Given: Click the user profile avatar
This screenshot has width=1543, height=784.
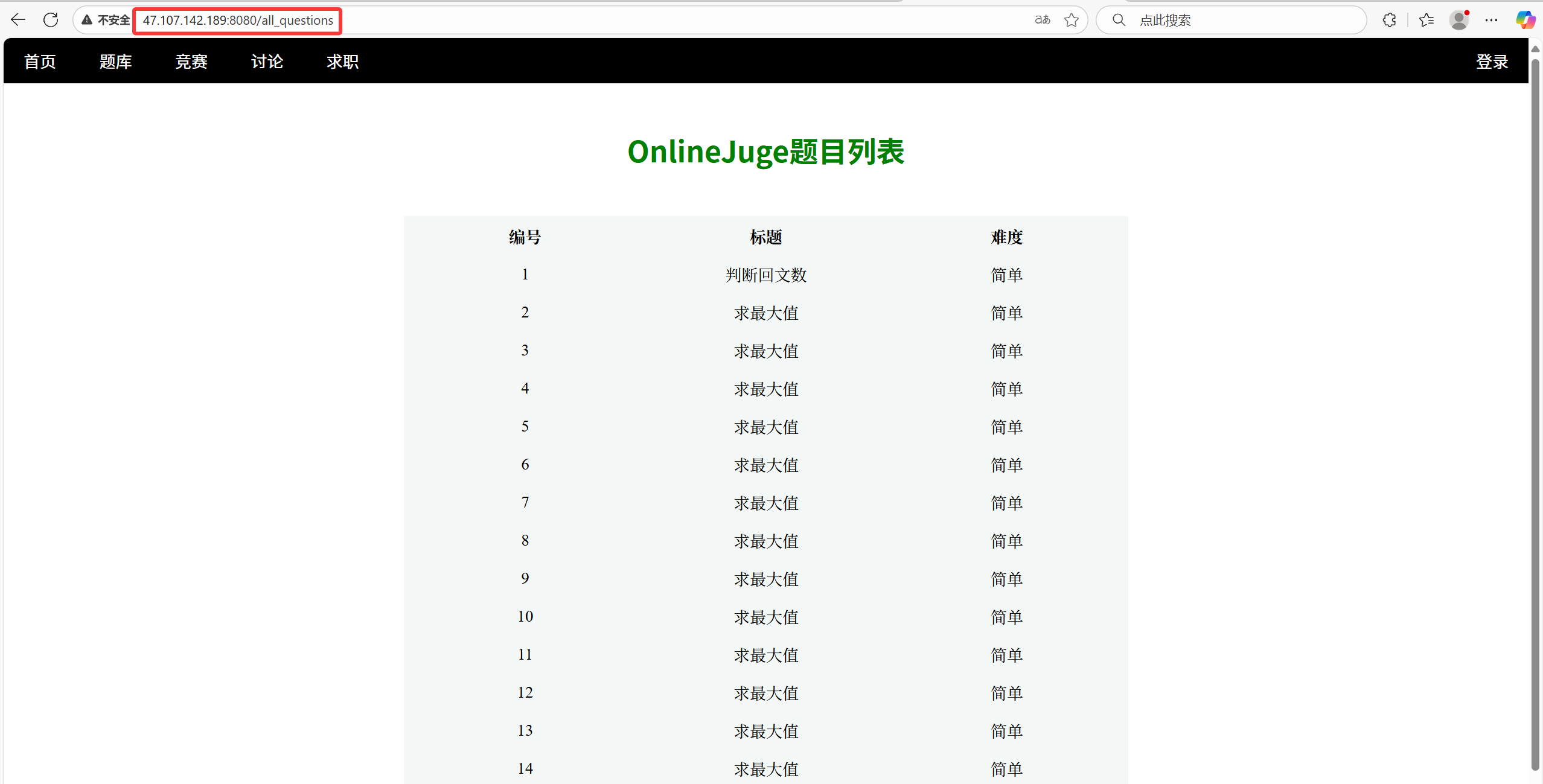Looking at the screenshot, I should [1459, 20].
